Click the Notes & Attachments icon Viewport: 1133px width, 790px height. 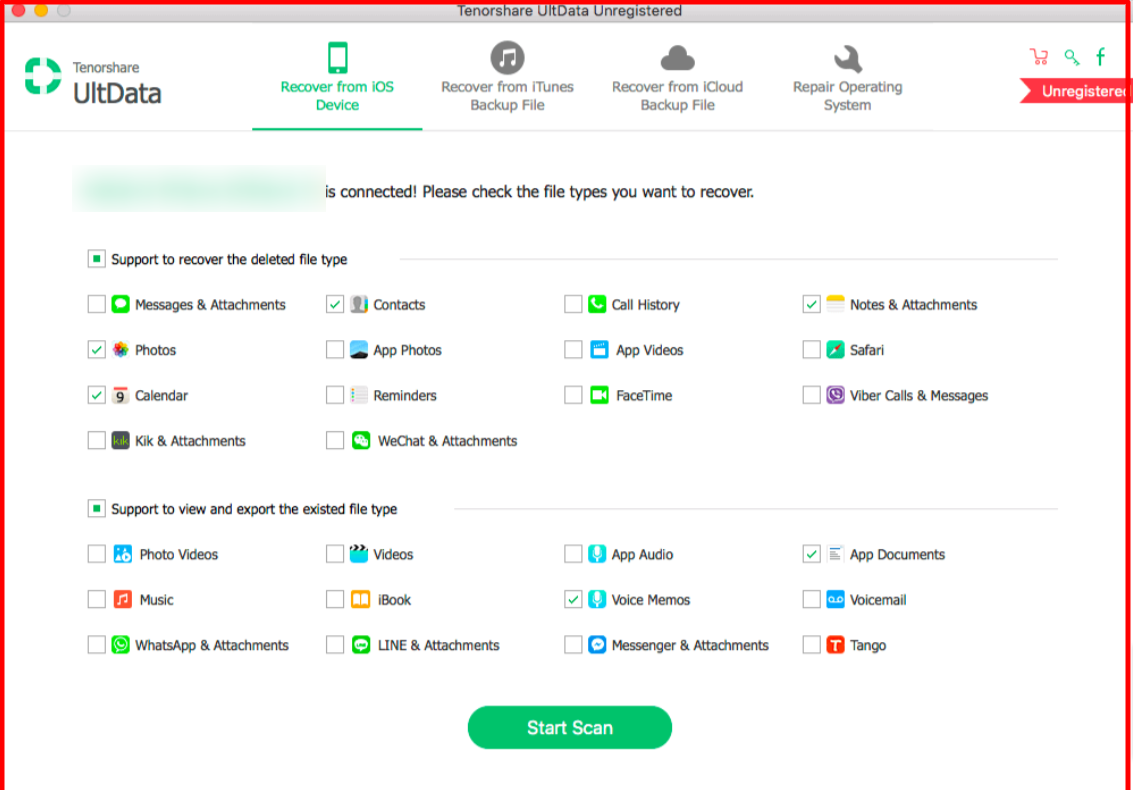coord(835,304)
